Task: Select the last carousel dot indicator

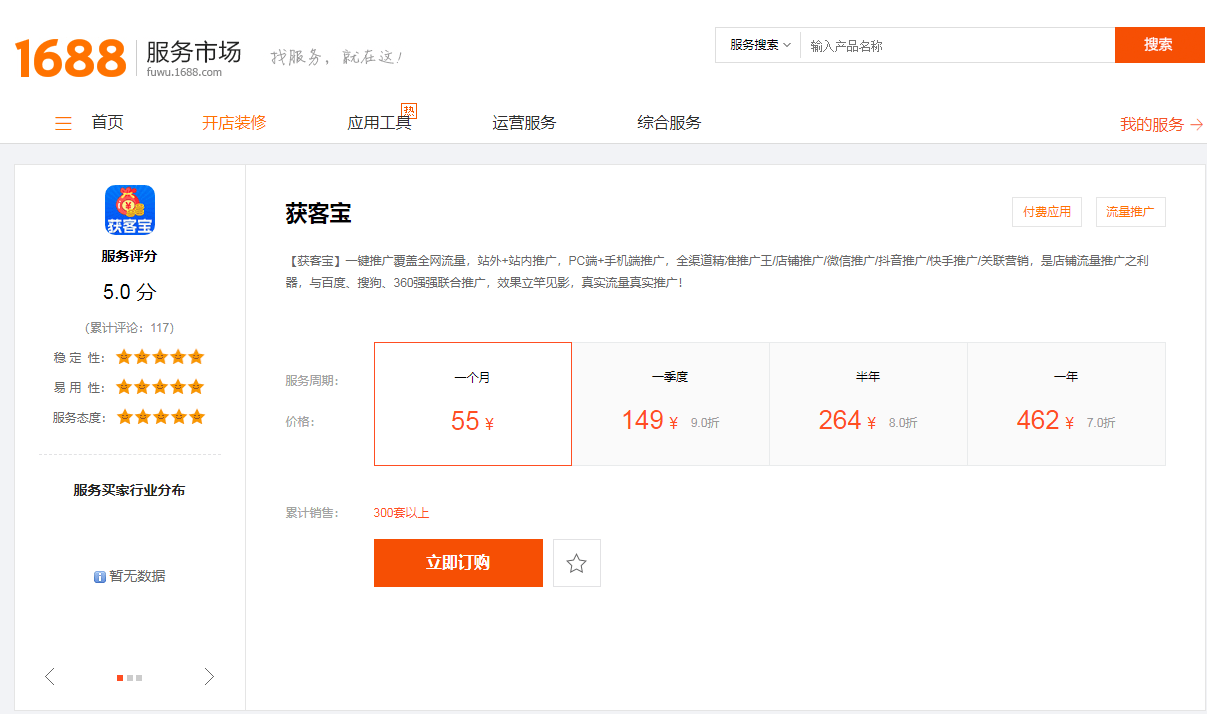Action: (139, 678)
